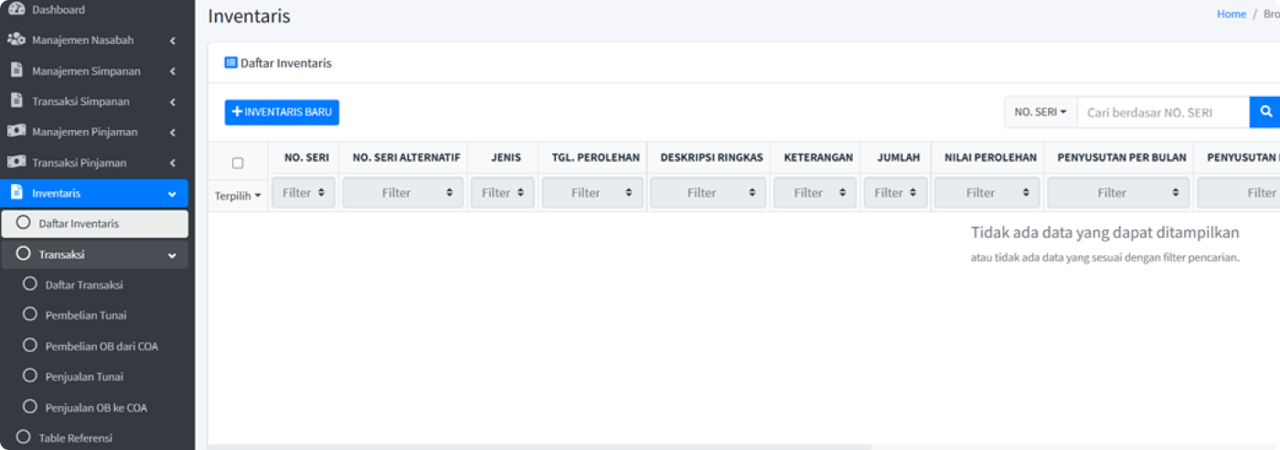Screen dimensions: 1280x450
Task: Tick the select-all checkbox in table header
Action: [x=237, y=163]
